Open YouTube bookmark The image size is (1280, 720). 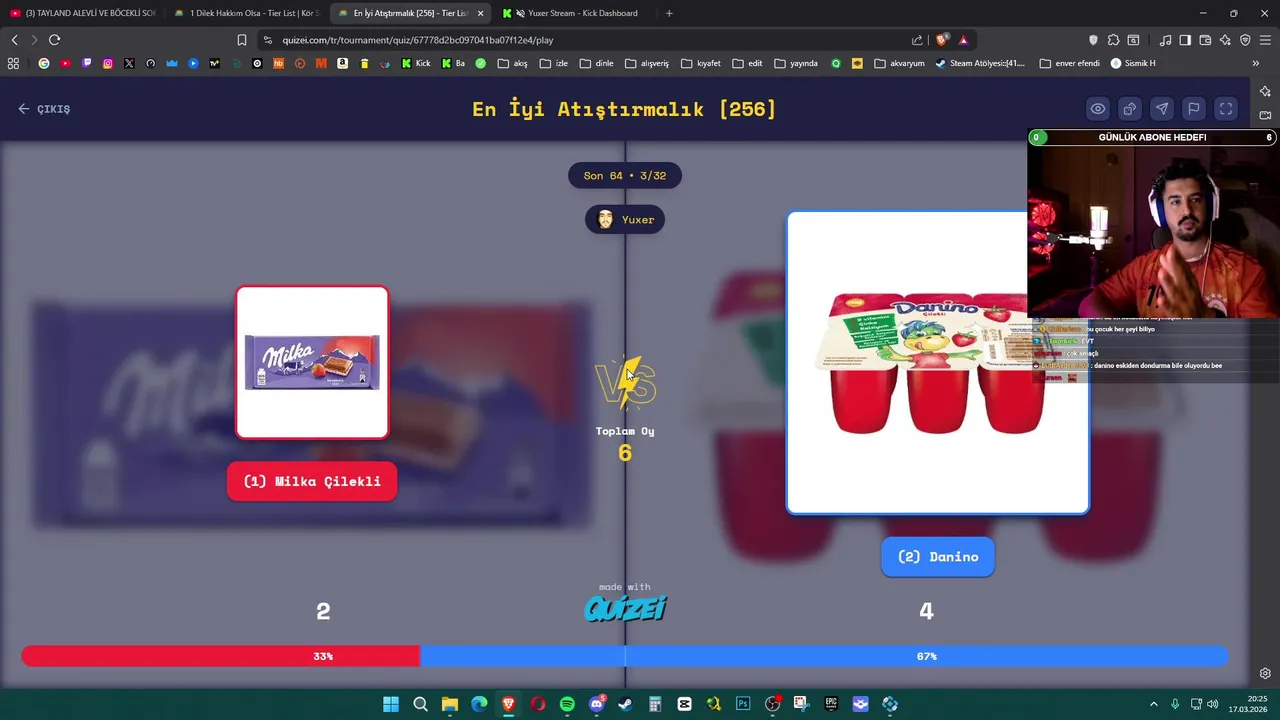click(x=65, y=63)
